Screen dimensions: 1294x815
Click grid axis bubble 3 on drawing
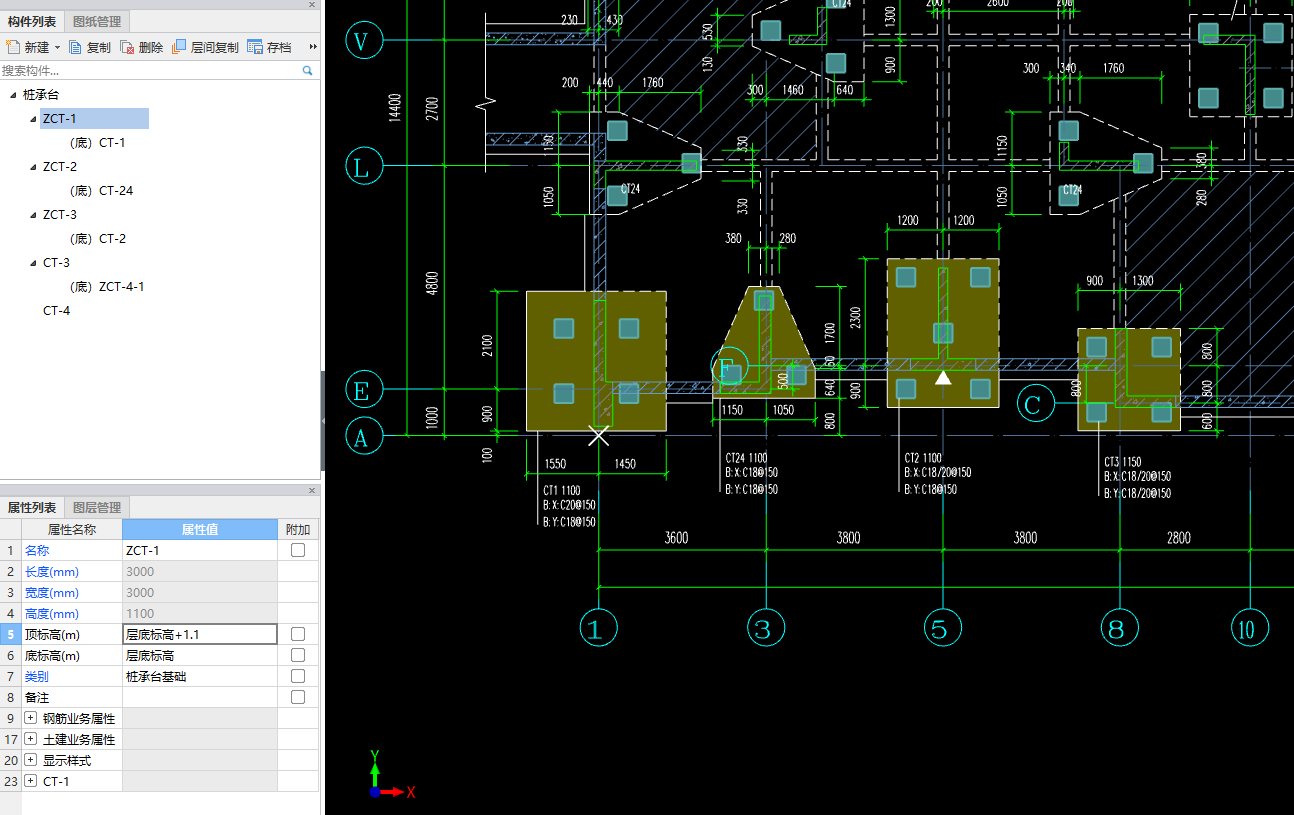click(x=765, y=629)
